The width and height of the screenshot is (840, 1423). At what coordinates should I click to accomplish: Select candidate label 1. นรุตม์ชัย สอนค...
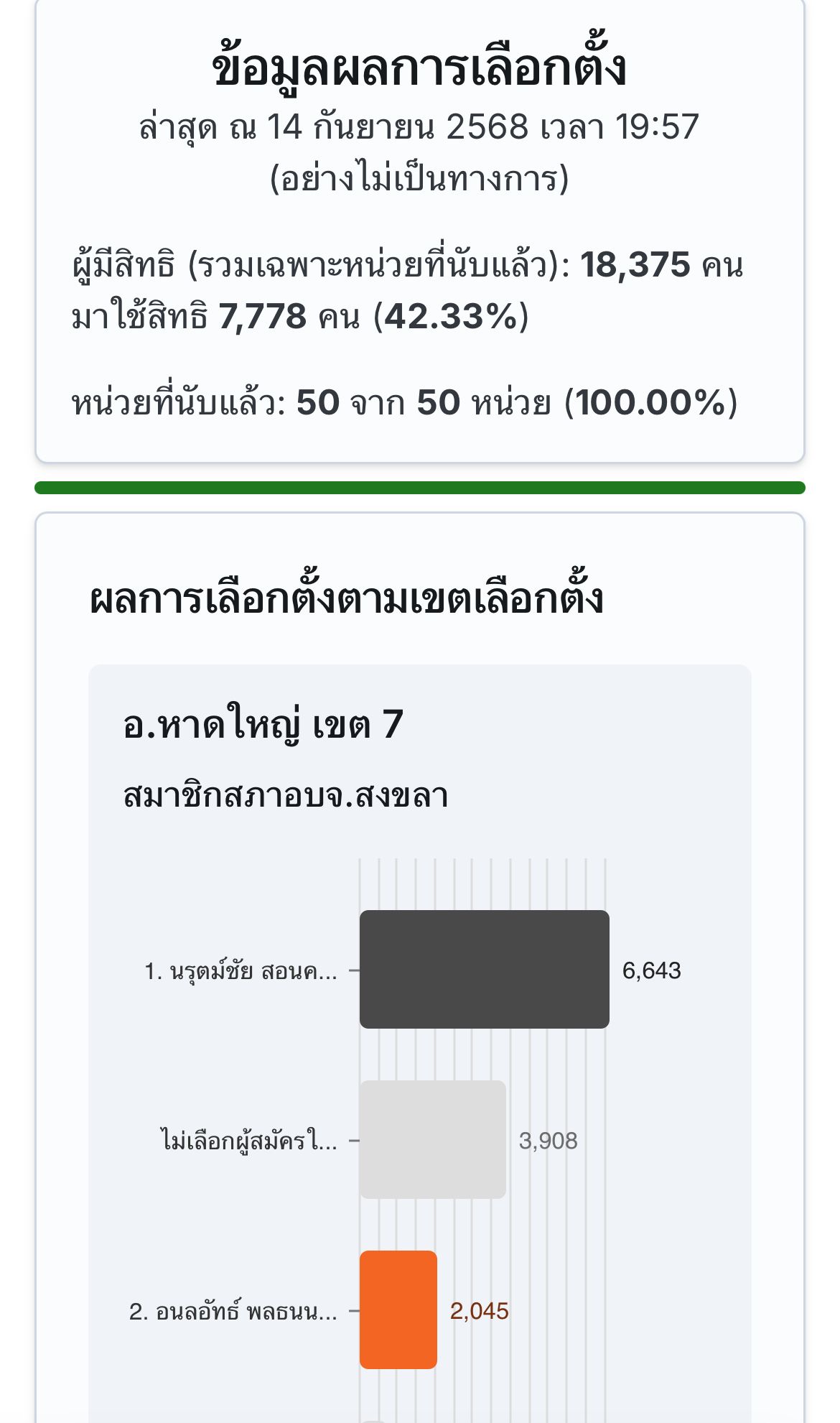[241, 971]
